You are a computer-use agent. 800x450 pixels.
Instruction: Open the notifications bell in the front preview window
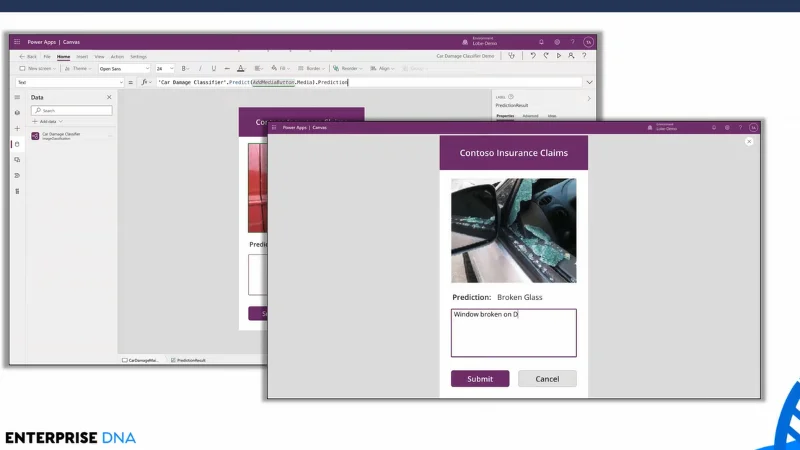click(x=714, y=128)
